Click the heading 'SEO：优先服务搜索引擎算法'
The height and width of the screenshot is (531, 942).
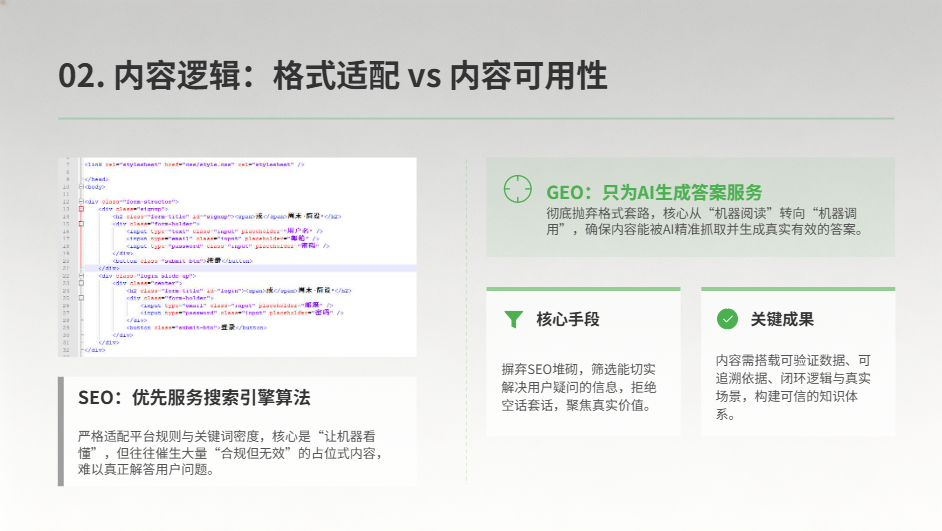(x=194, y=398)
